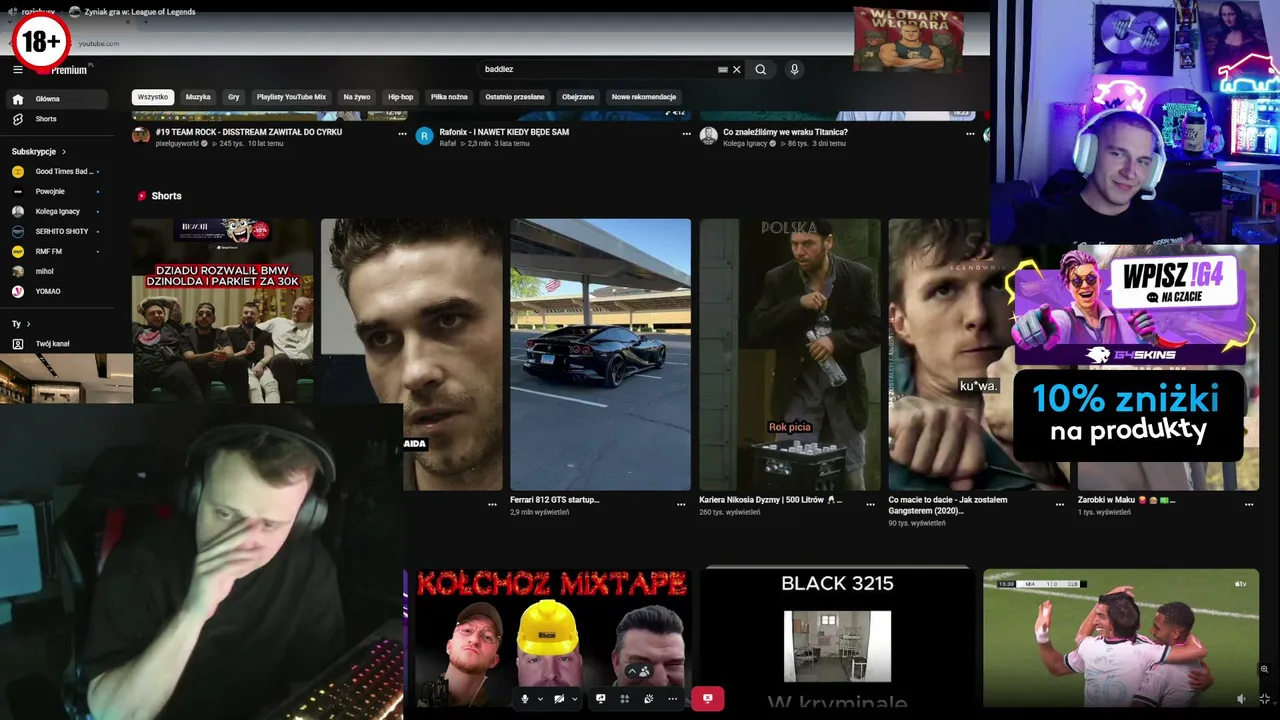Open more options for Co macie to dacie short
1280x720 pixels.
tap(1059, 504)
